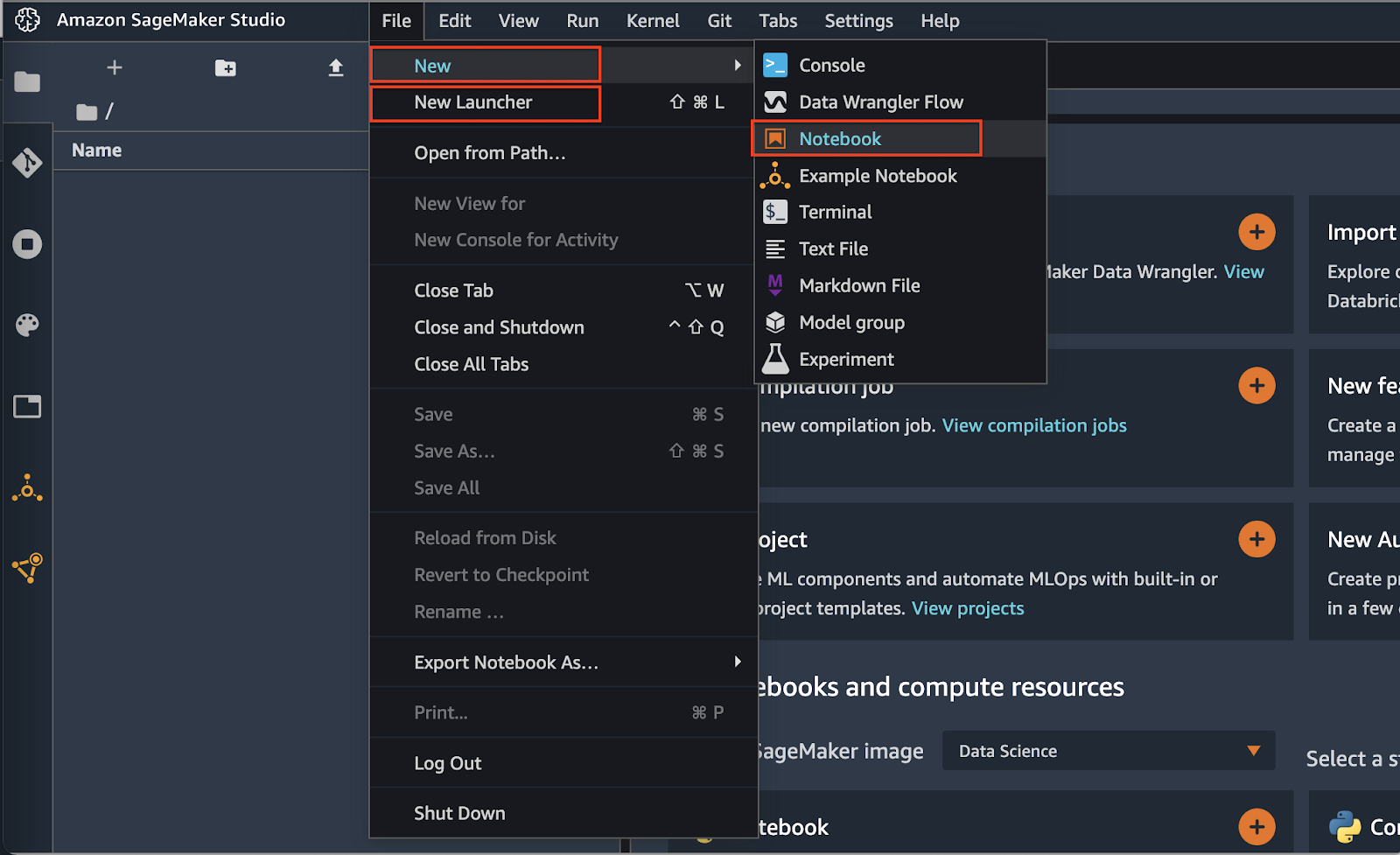The height and width of the screenshot is (855, 1400).
Task: Follow the View projects link
Action: coord(967,609)
